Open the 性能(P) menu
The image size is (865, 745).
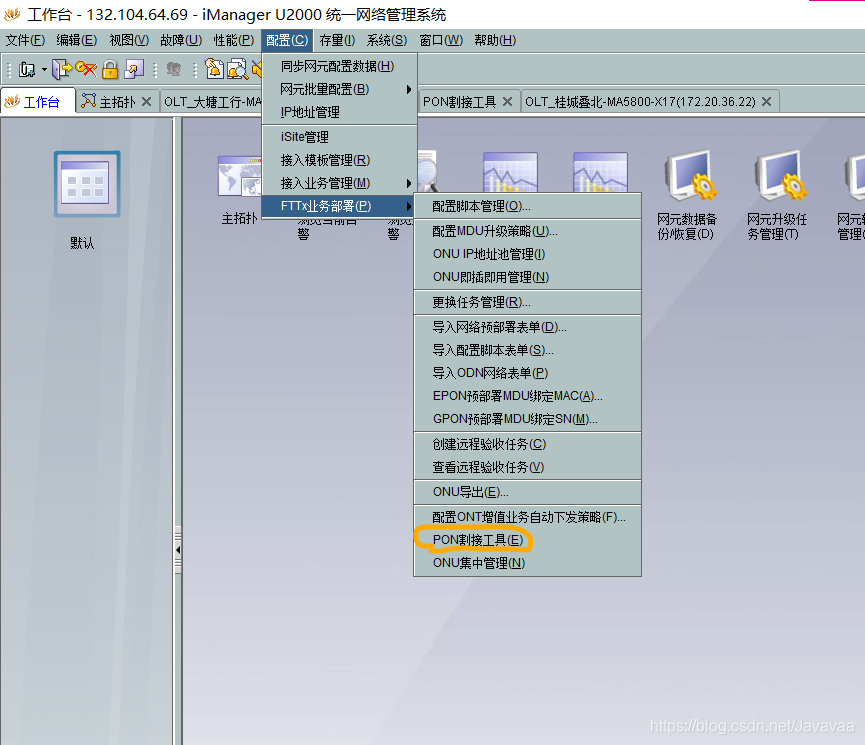coord(234,40)
